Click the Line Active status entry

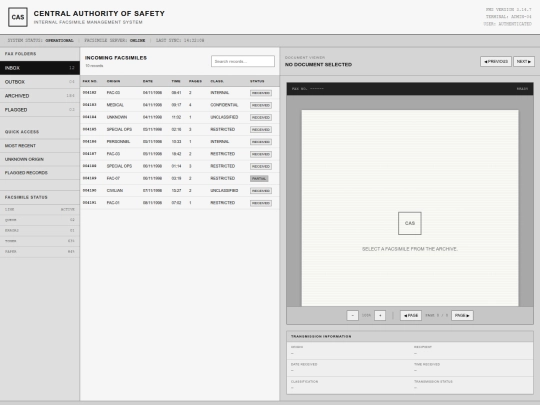click(40, 209)
